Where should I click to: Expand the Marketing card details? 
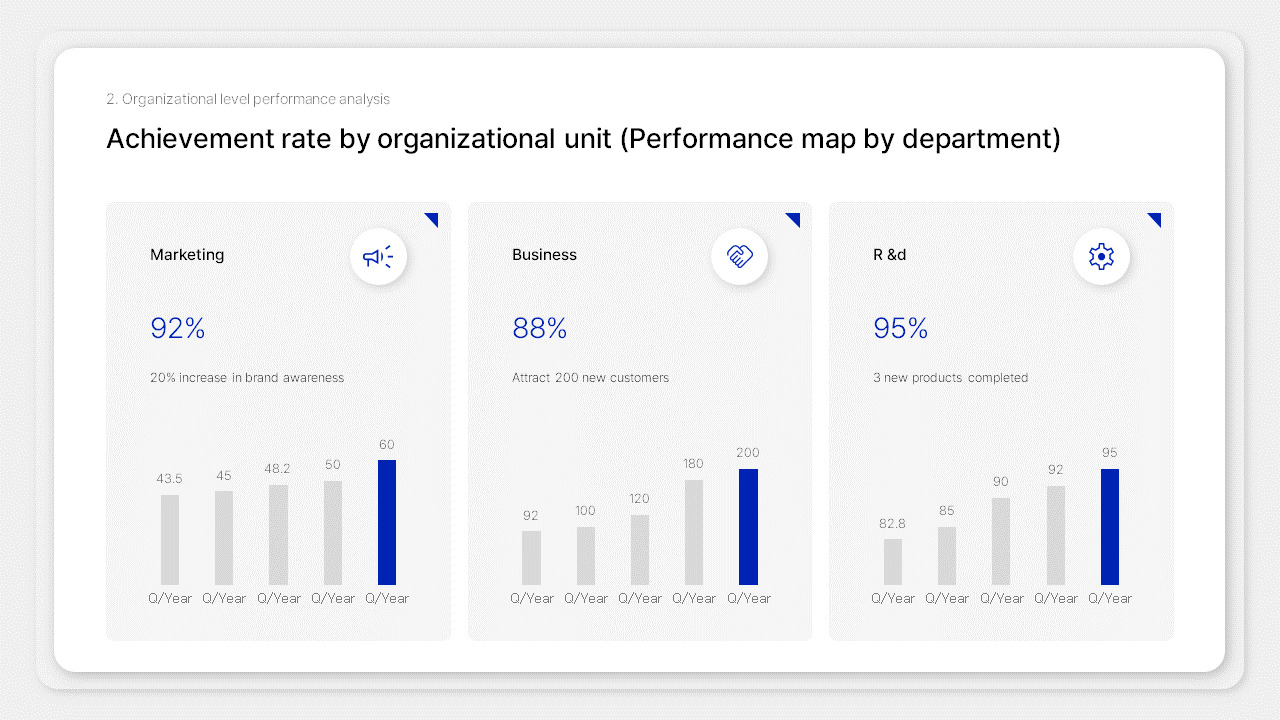tap(278, 420)
